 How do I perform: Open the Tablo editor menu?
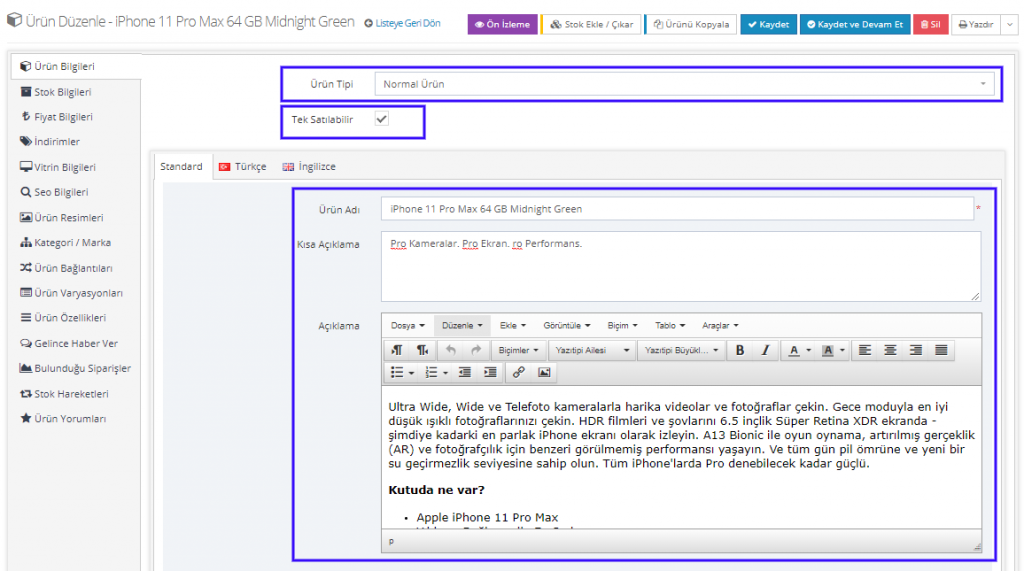click(x=670, y=325)
